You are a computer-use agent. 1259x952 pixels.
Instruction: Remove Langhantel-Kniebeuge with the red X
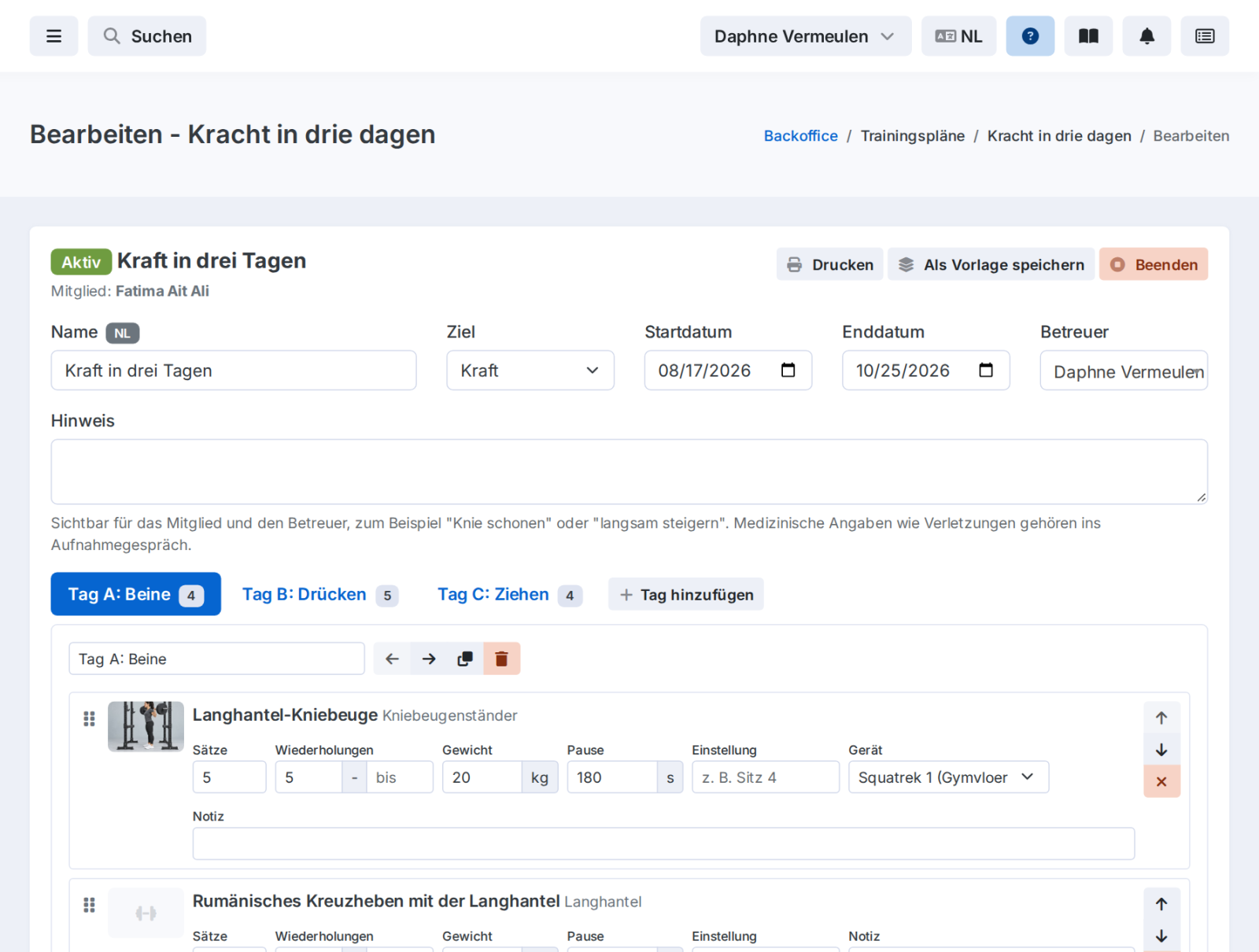pyautogui.click(x=1161, y=781)
